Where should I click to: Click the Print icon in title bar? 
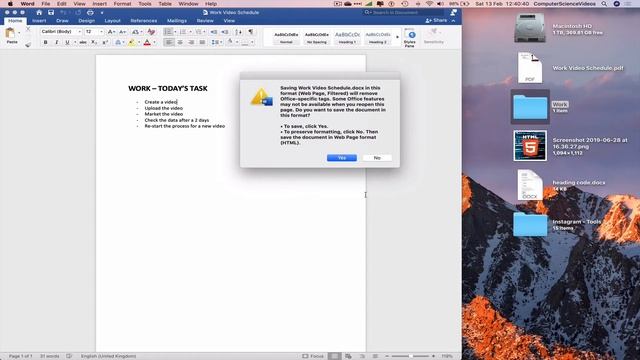90,12
